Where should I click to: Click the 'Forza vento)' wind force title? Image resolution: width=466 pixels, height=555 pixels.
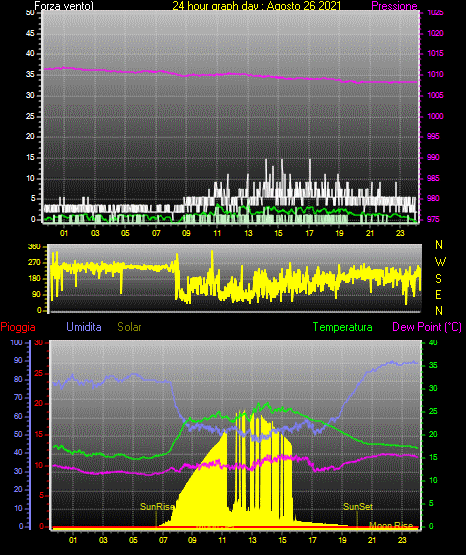click(x=64, y=6)
